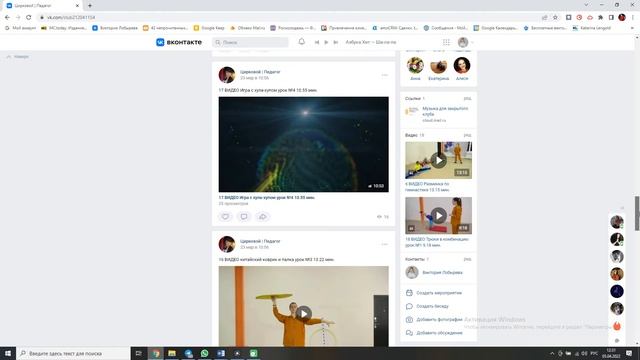Screen dimensions: 640x360
Task: Open the orange flame icon in chat sidebar
Action: click(x=617, y=326)
